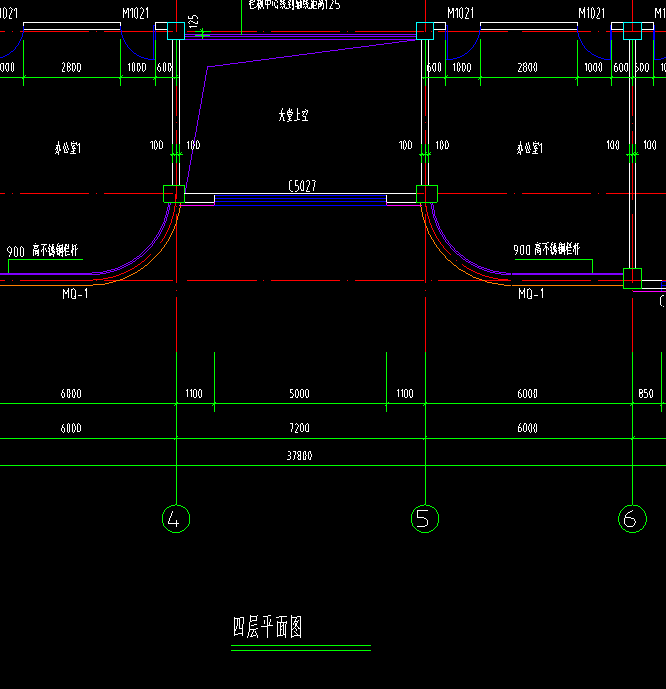Select the 5000 dimension text
The image size is (666, 689).
(x=299, y=394)
